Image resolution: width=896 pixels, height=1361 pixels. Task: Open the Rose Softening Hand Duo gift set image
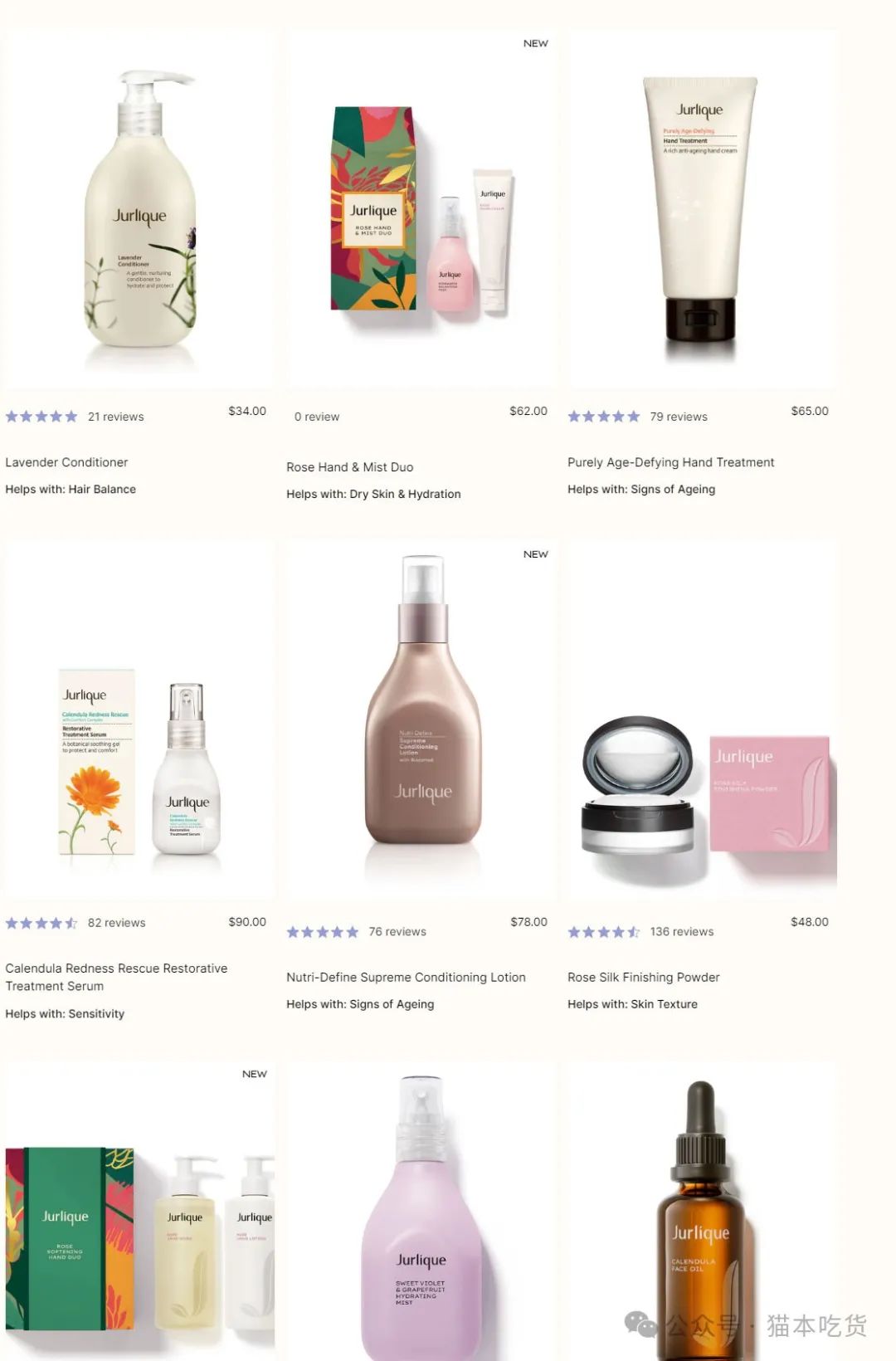pos(139,1210)
